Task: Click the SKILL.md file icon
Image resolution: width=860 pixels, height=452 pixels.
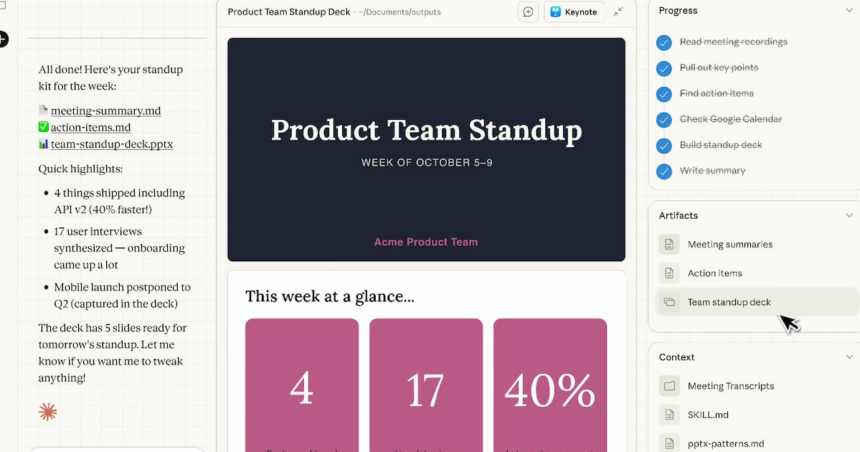Action: point(669,414)
